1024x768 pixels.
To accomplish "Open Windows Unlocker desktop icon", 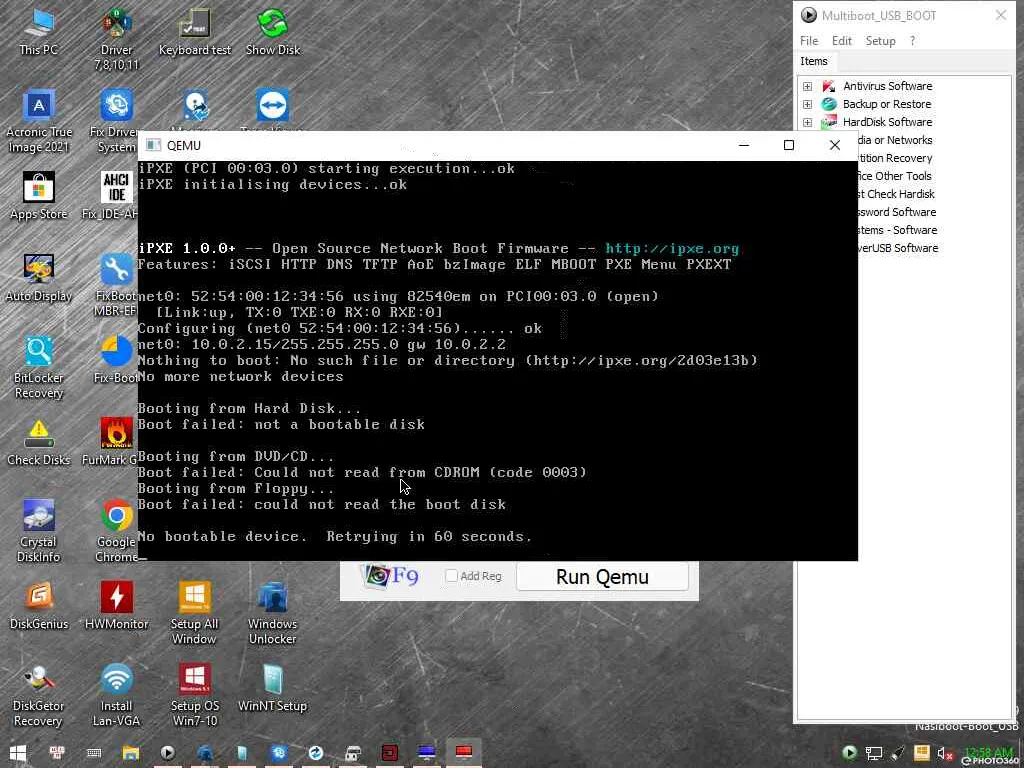I will 273,613.
